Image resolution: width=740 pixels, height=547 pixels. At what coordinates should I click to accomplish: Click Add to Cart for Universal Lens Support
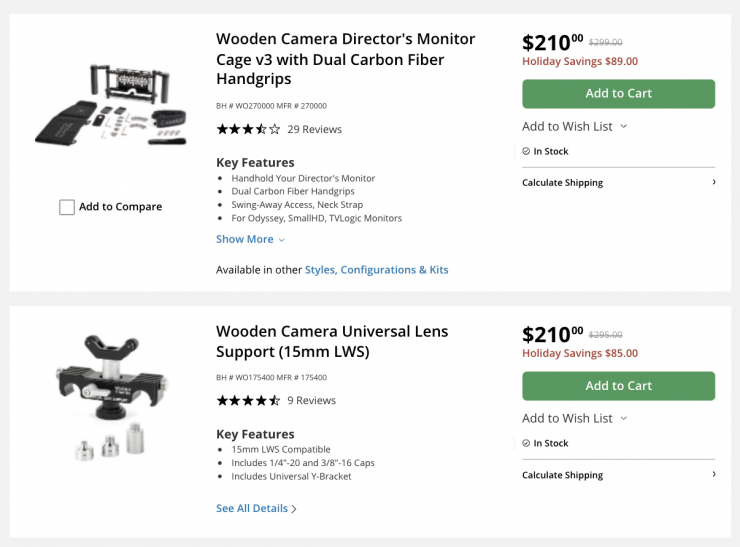(618, 386)
